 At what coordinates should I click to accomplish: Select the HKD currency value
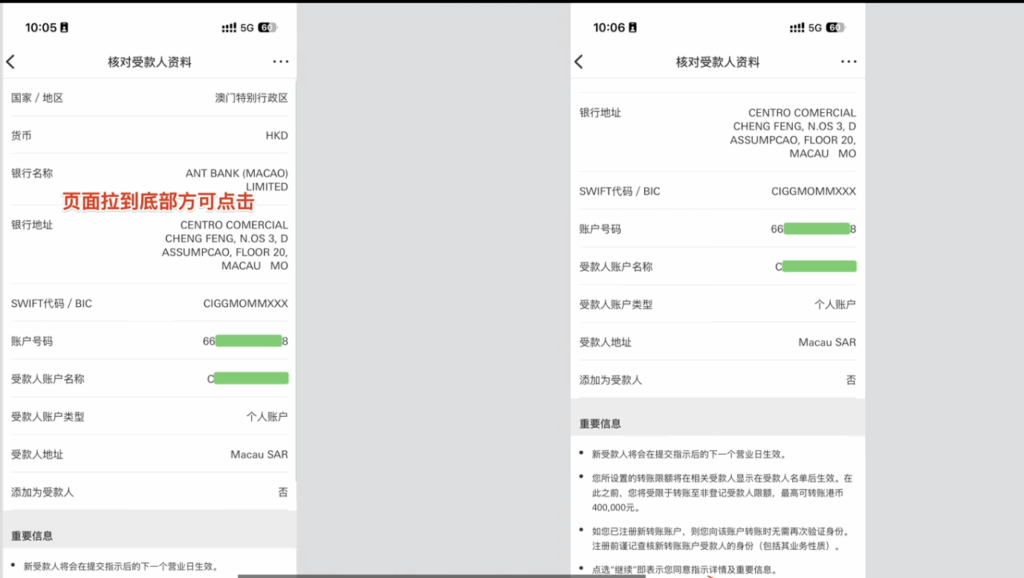tap(276, 136)
